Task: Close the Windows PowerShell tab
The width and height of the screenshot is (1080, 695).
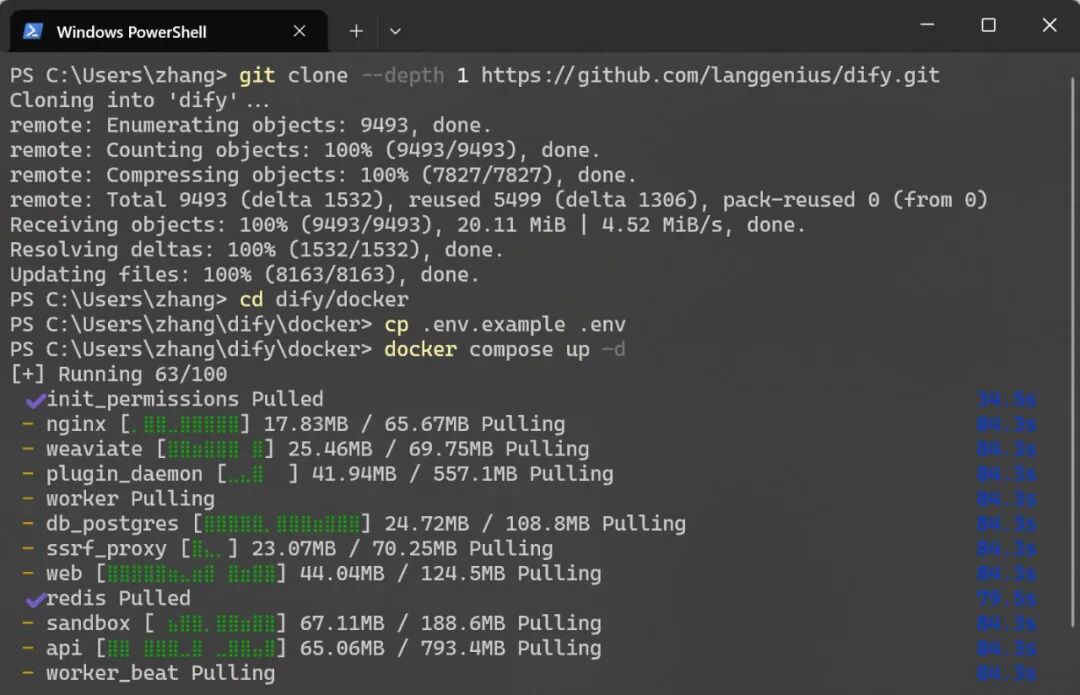Action: click(x=299, y=31)
